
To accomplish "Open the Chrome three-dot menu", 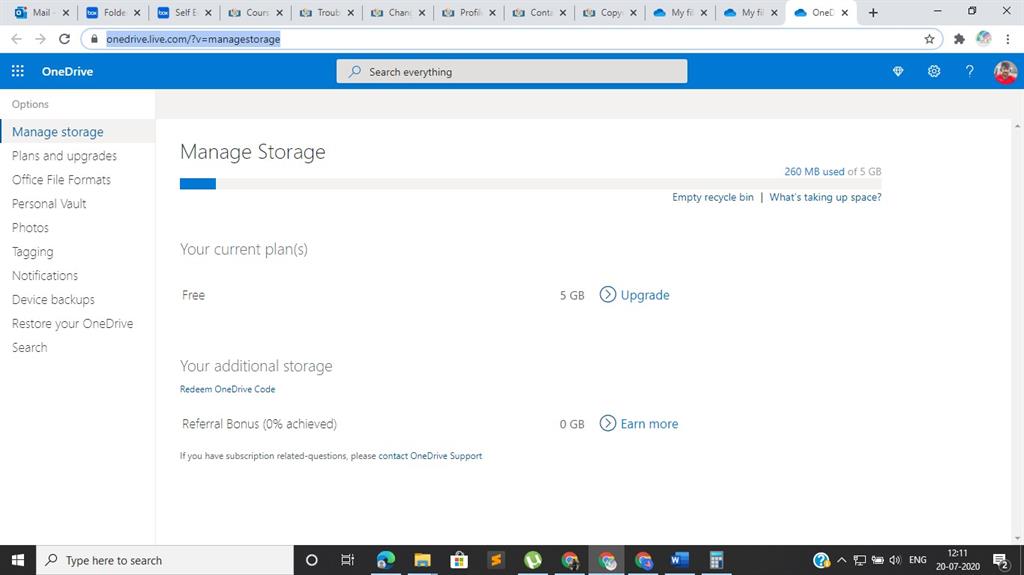I will coord(1008,39).
